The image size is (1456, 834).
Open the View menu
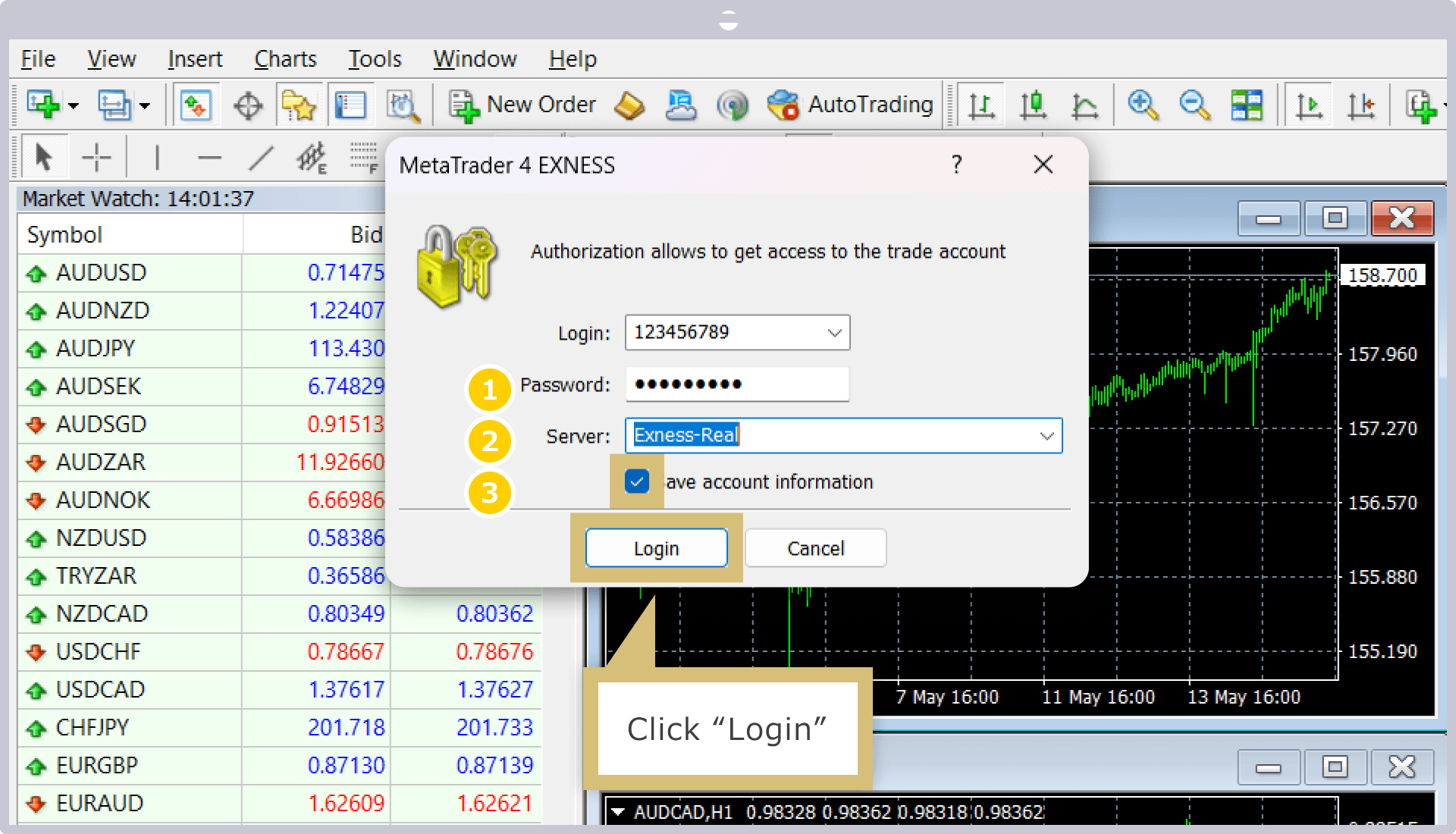[111, 59]
